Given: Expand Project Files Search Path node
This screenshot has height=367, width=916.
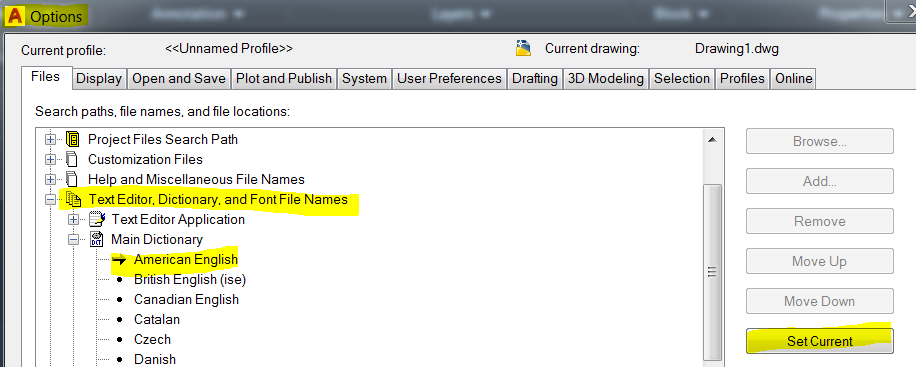Looking at the screenshot, I should click(51, 140).
